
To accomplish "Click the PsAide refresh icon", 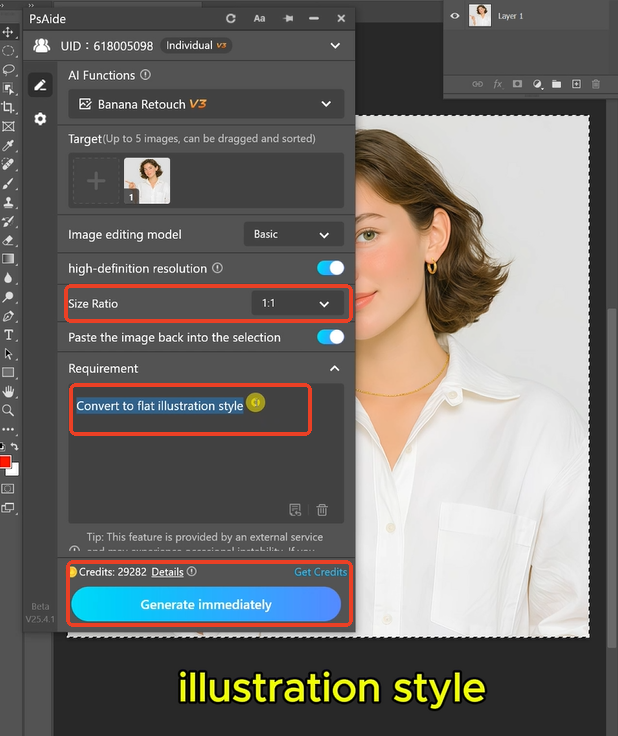I will coord(230,18).
